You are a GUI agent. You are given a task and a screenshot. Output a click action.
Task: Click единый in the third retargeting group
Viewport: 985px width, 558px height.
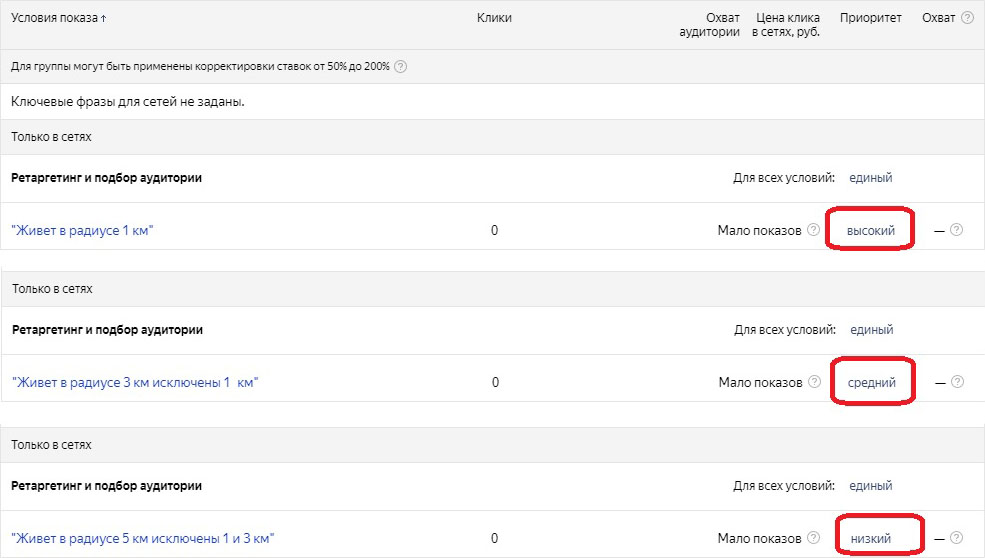[x=871, y=486]
